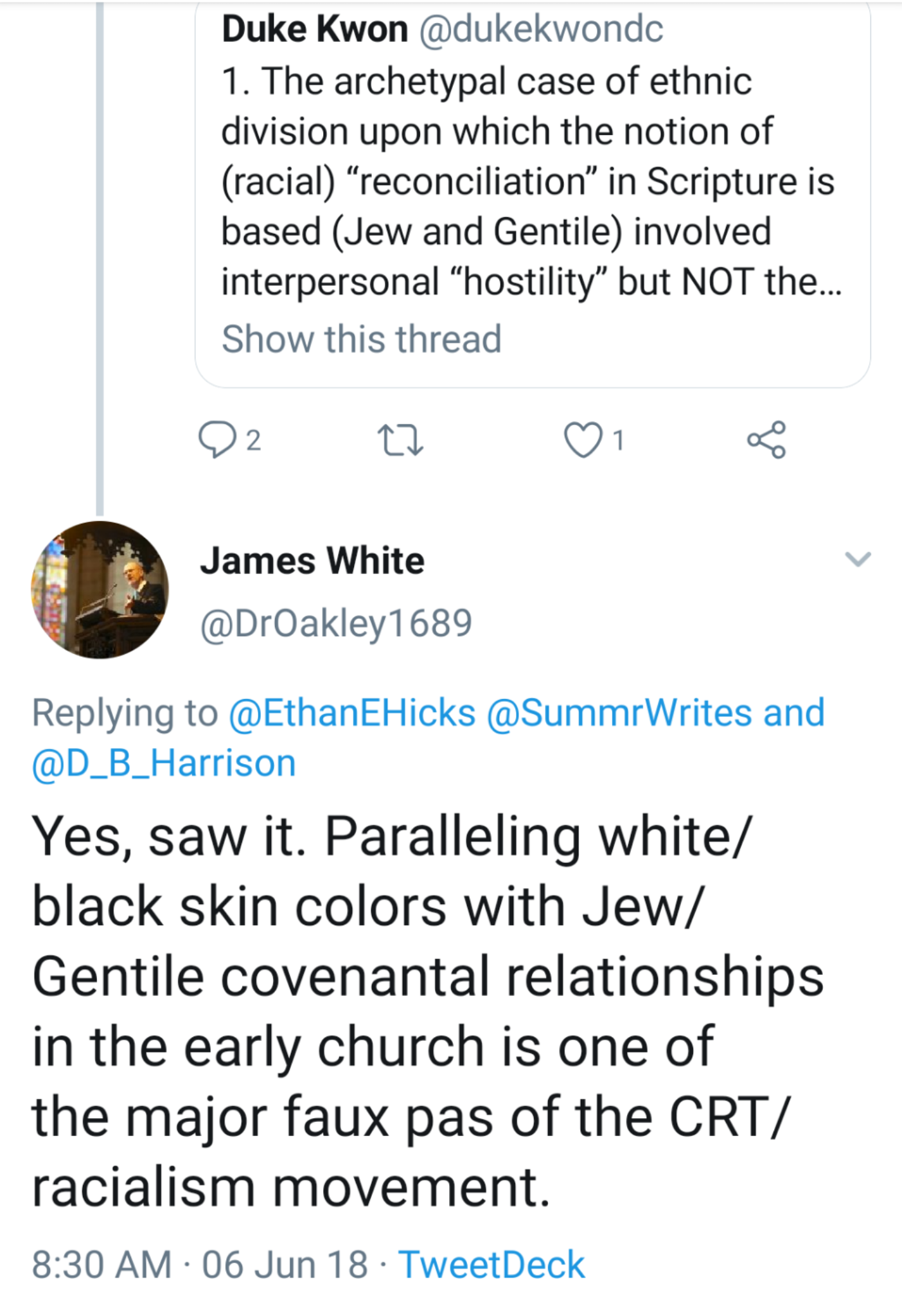Click the reply speech bubble icon
Screen dimensions: 902x1316
(216, 440)
